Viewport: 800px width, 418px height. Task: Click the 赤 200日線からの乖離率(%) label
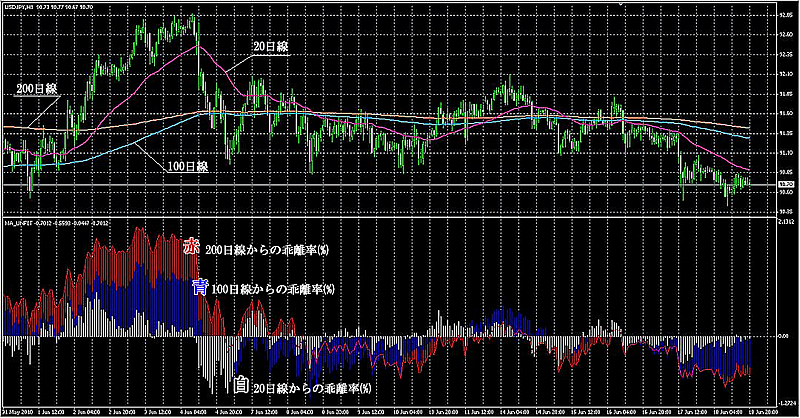point(257,249)
